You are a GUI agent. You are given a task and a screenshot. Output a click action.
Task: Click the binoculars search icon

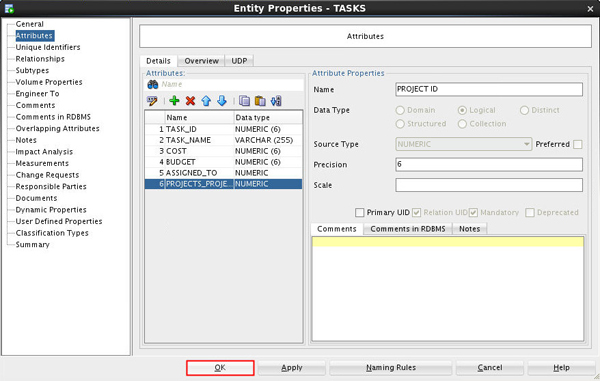(153, 85)
